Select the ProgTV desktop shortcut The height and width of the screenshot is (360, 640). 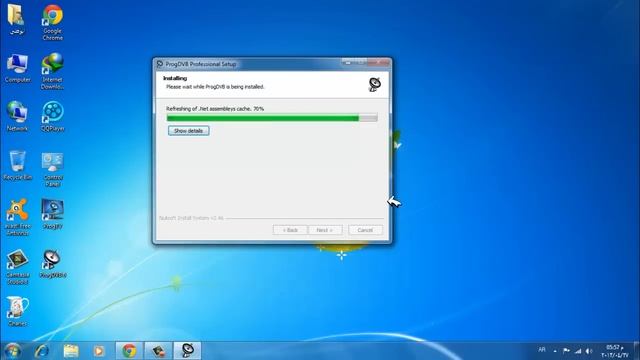coord(52,214)
